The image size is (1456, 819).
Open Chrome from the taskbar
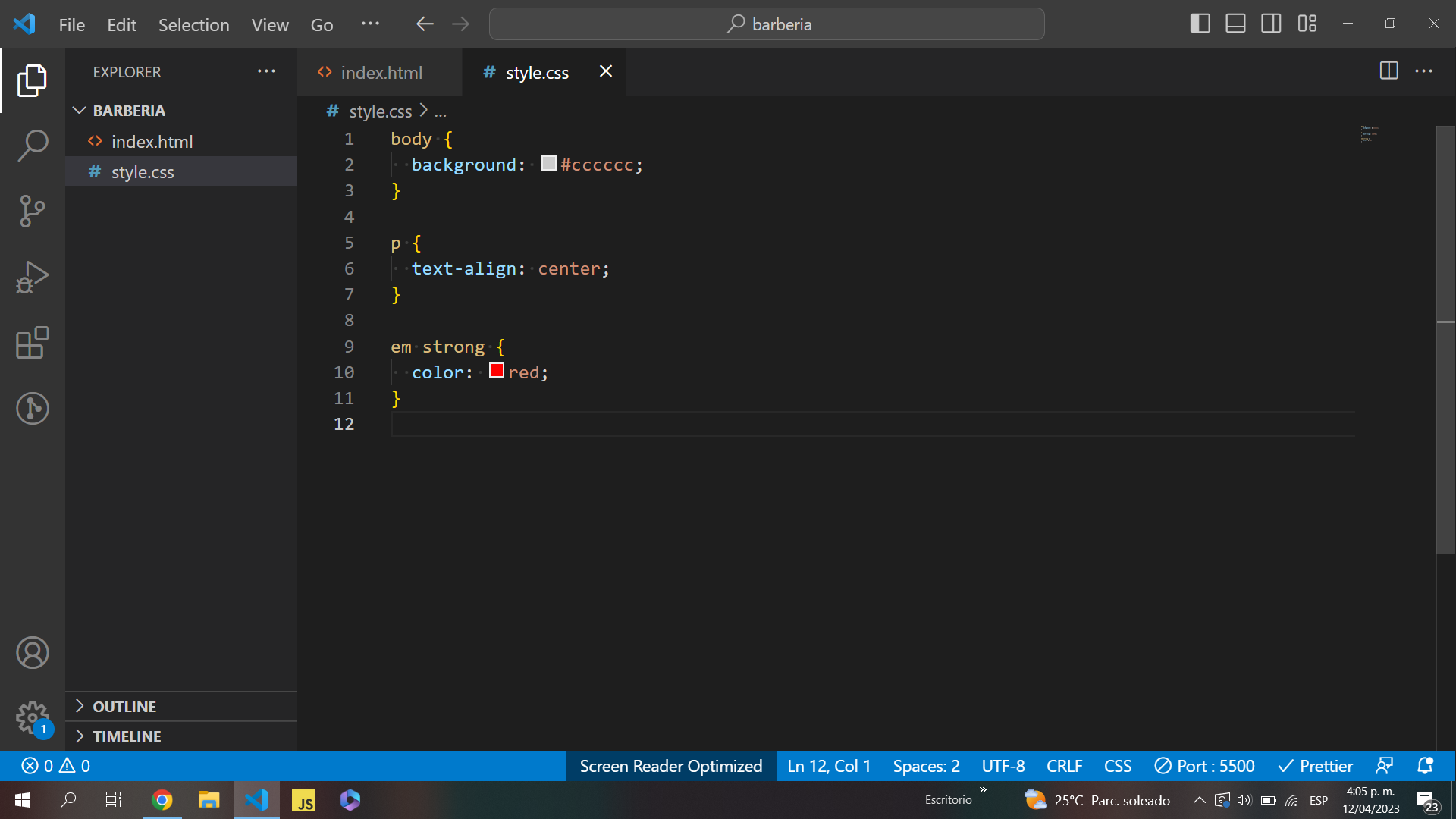click(162, 800)
